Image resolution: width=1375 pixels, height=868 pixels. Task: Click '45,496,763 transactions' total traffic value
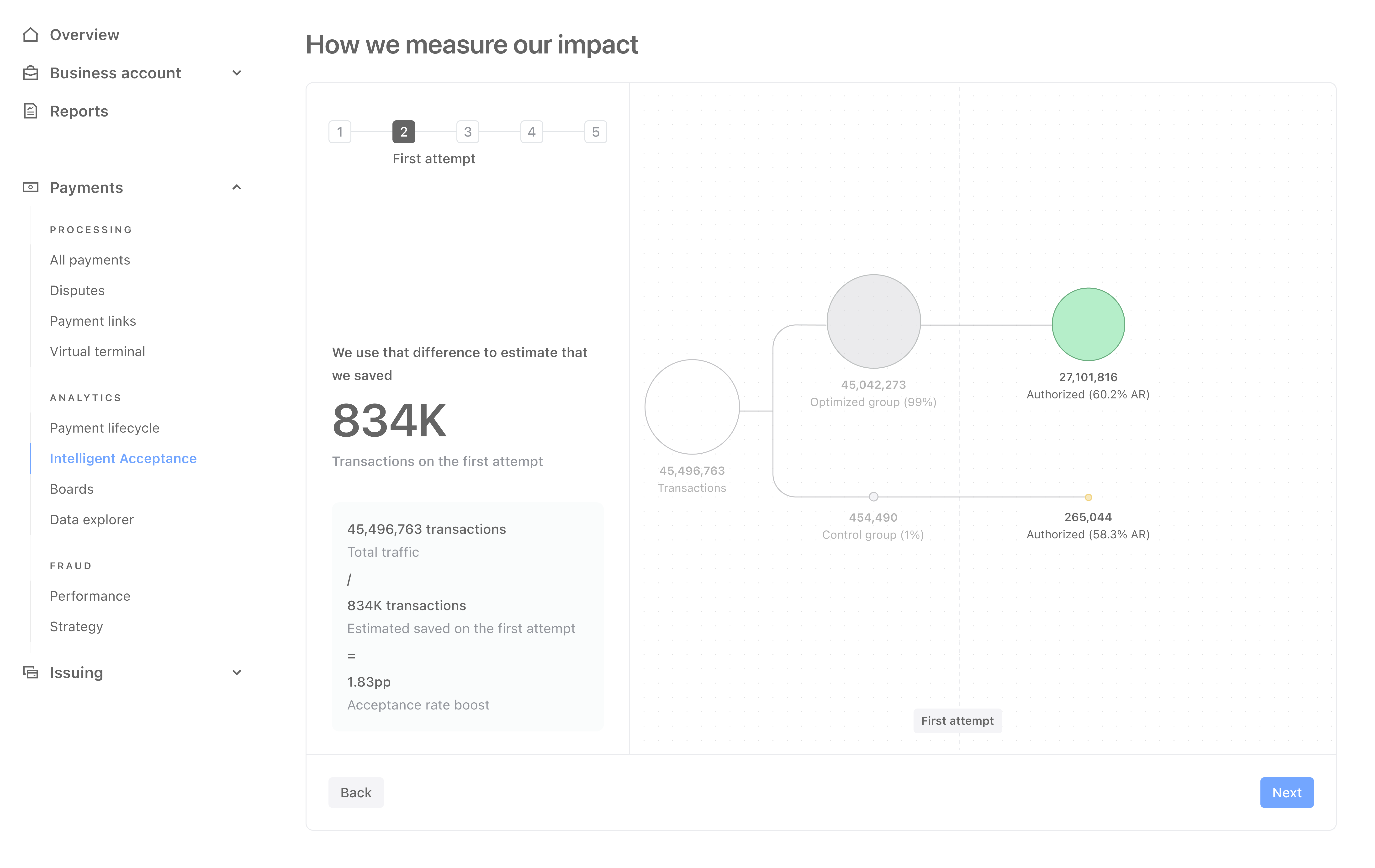pyautogui.click(x=427, y=529)
